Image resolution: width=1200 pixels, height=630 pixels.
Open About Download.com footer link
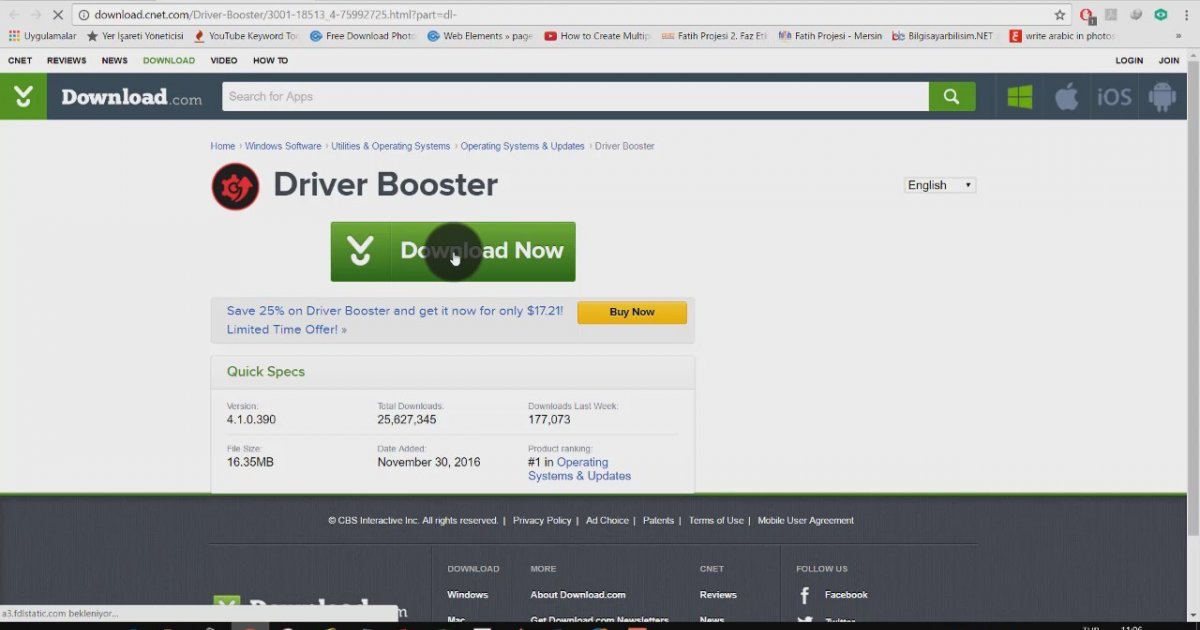(578, 595)
